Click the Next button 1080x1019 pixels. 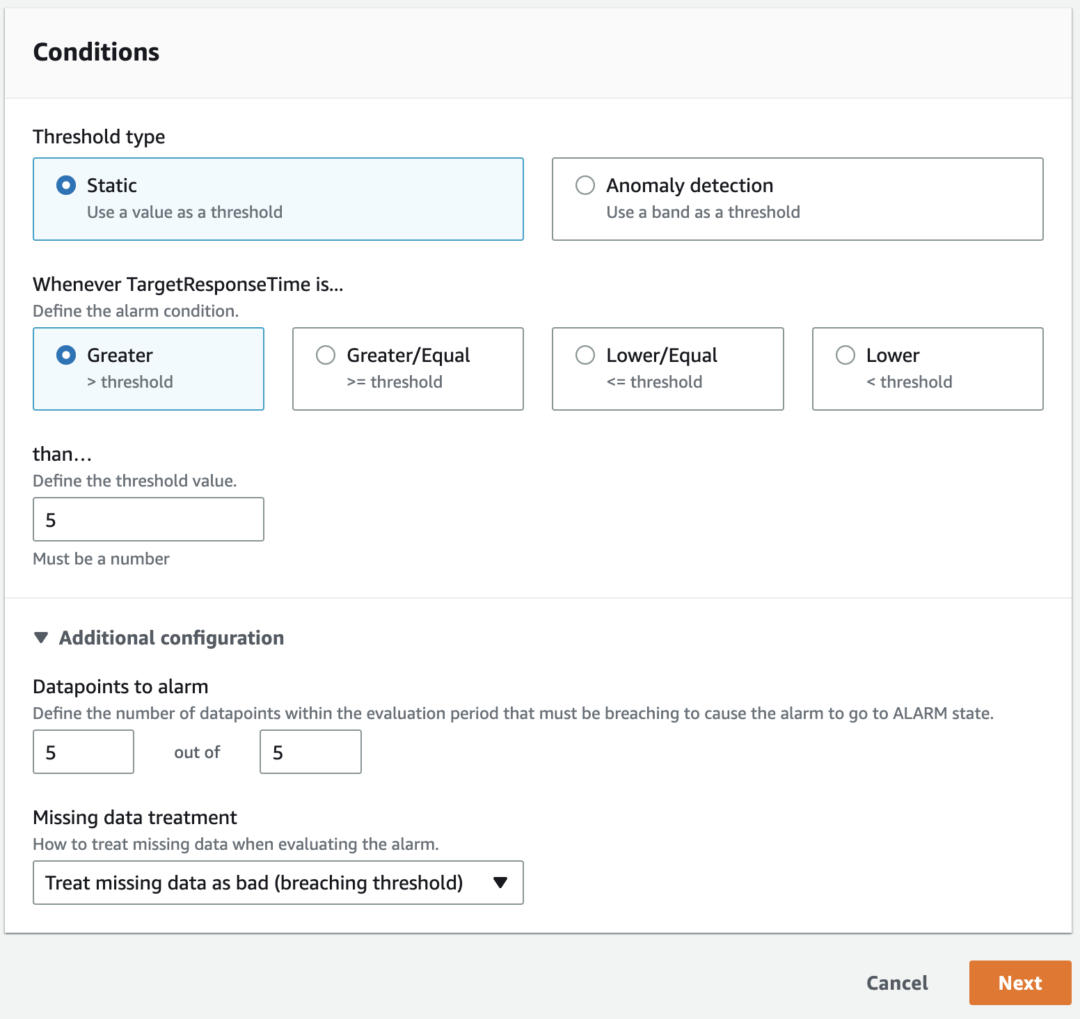tap(1019, 982)
